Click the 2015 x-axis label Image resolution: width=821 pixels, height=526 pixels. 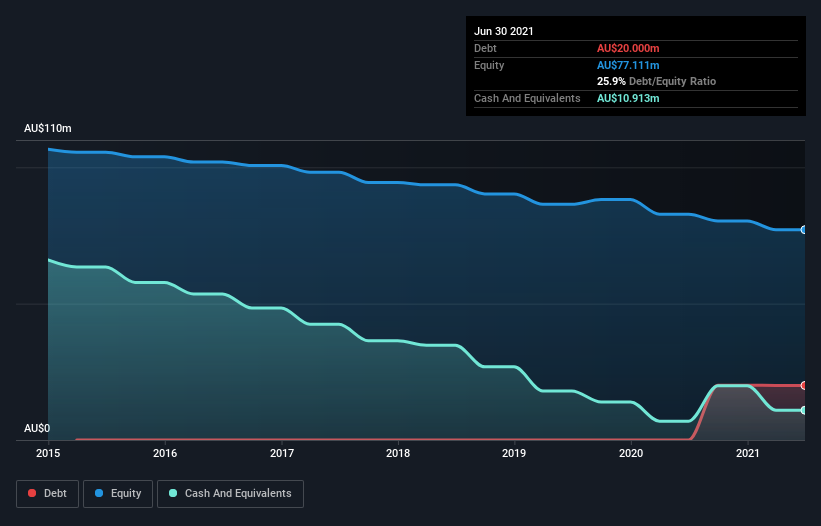tap(48, 453)
